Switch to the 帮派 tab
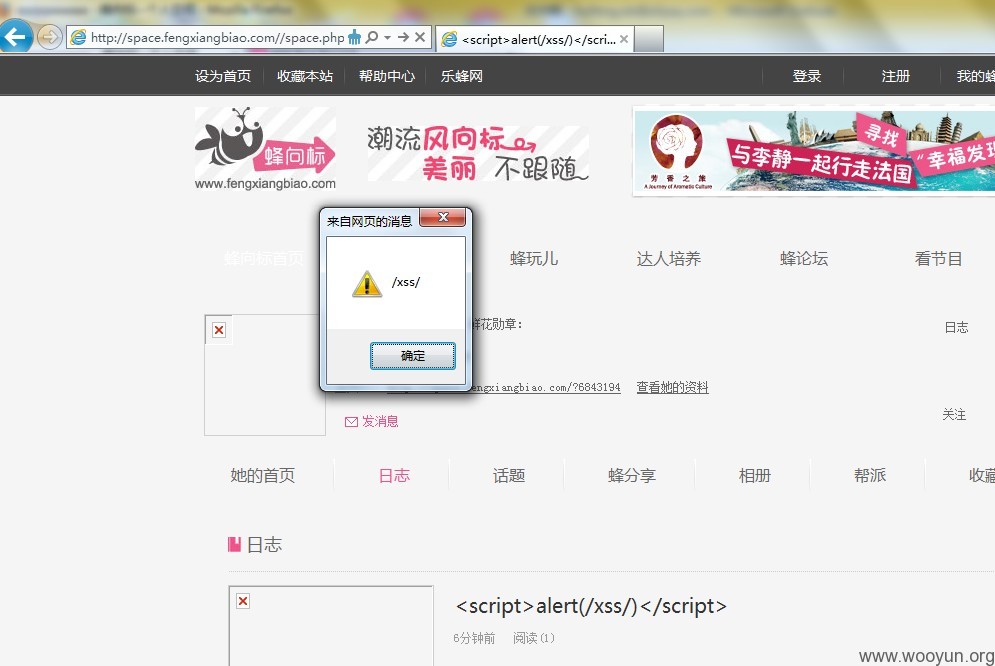This screenshot has width=995, height=666. 869,476
